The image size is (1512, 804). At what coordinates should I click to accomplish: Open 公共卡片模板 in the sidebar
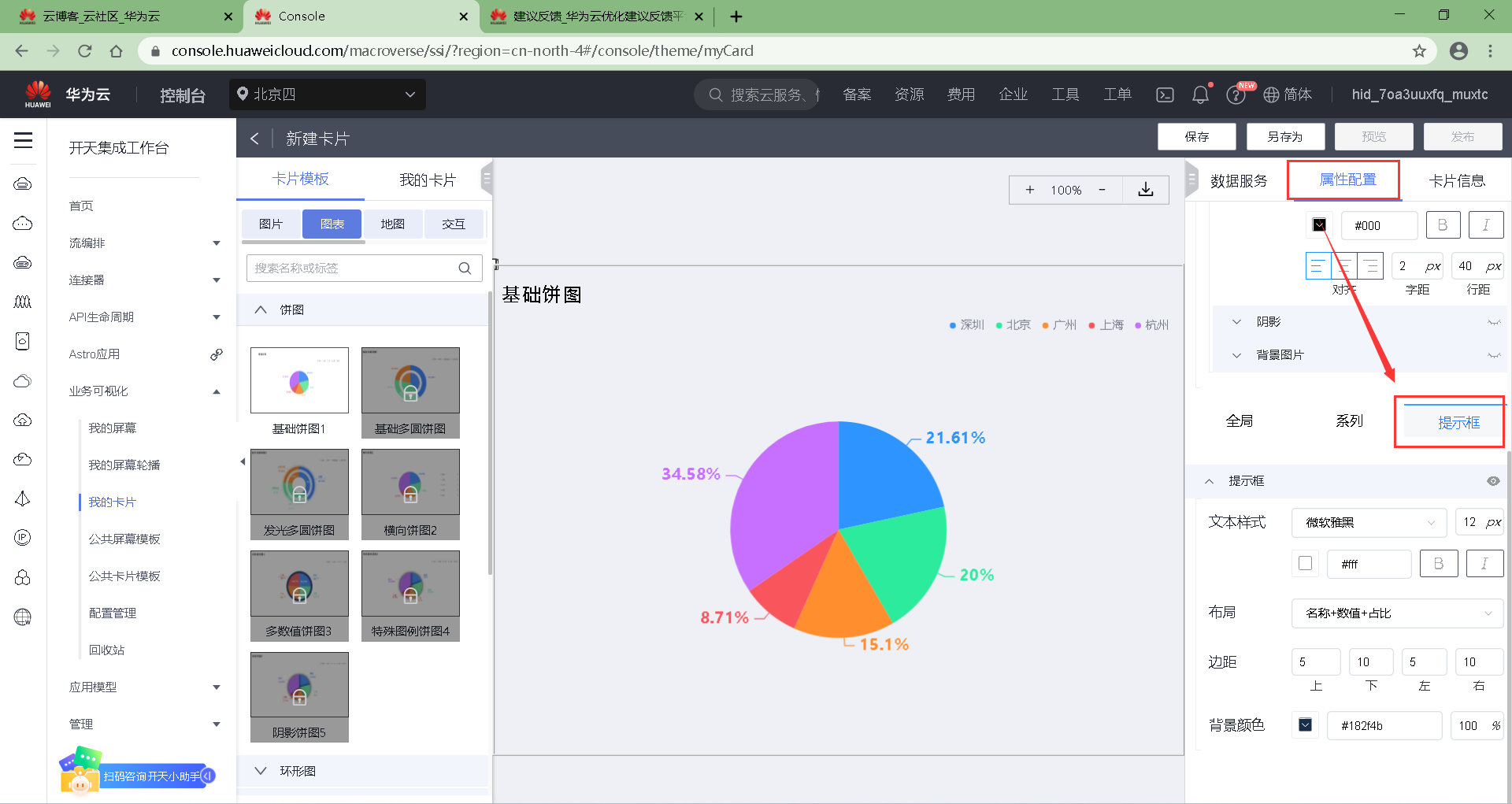pyautogui.click(x=124, y=576)
